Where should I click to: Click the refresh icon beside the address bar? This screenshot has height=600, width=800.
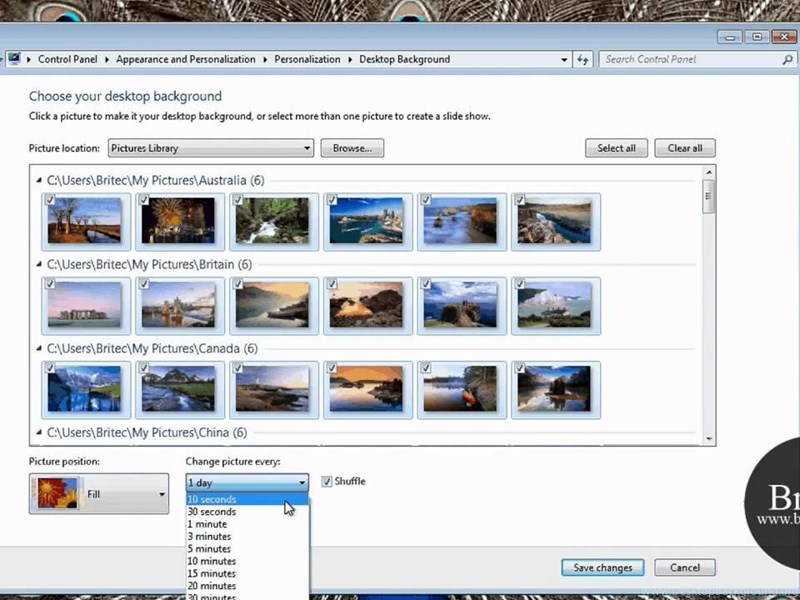pyautogui.click(x=583, y=60)
